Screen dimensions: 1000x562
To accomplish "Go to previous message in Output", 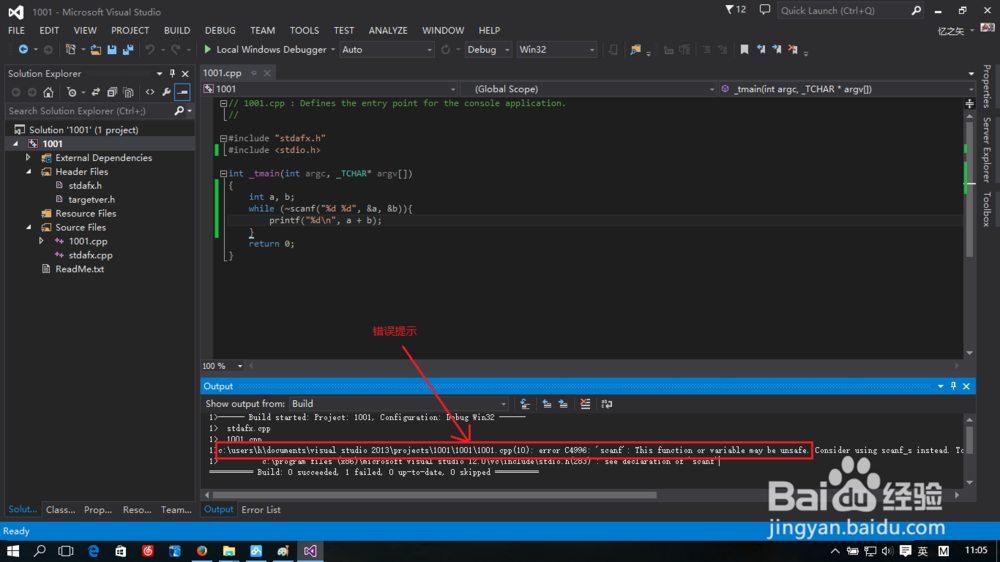I will coord(547,404).
